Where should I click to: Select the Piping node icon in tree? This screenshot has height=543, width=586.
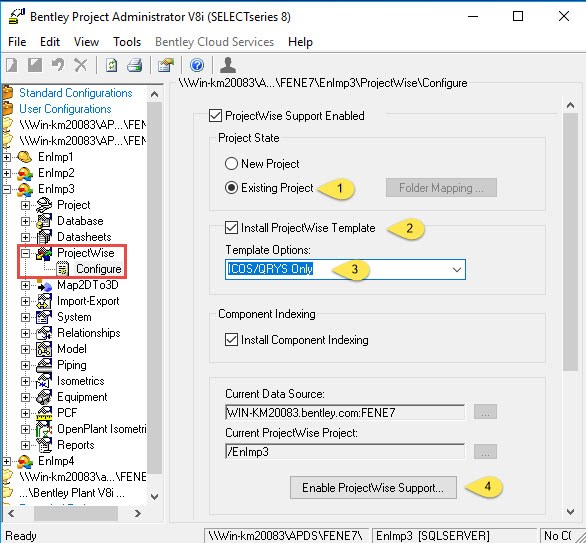(x=44, y=365)
